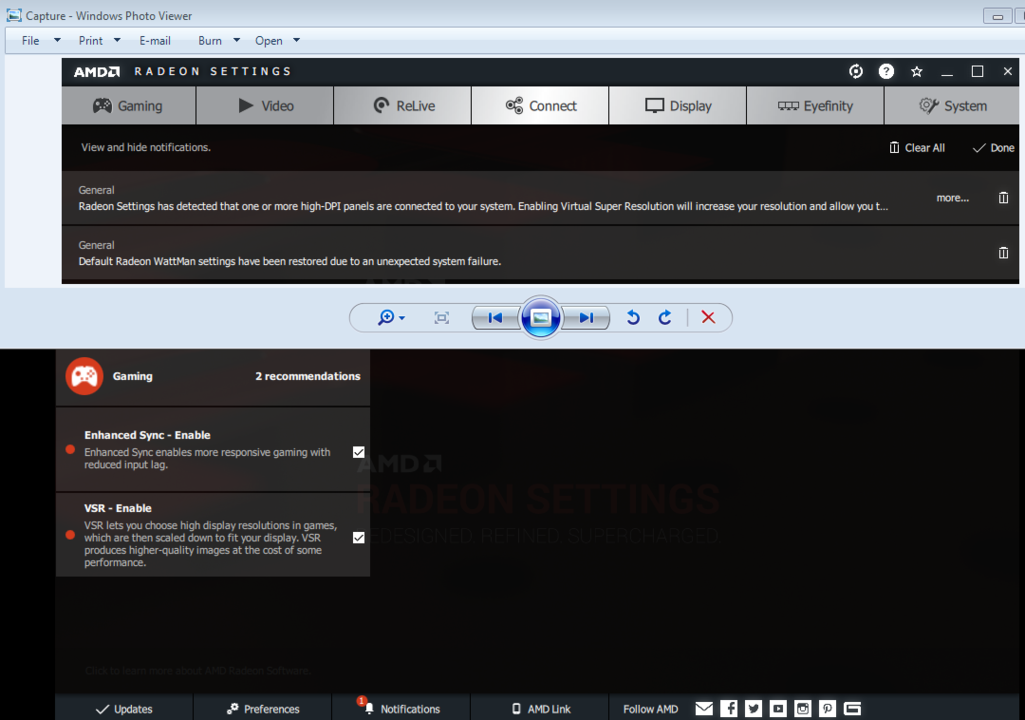
Task: Rotate image counterclockwise
Action: click(633, 318)
